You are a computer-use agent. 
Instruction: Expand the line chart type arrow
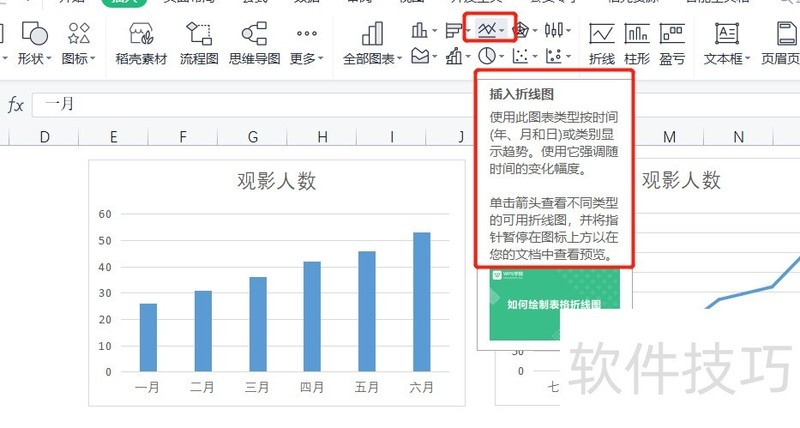pos(502,31)
